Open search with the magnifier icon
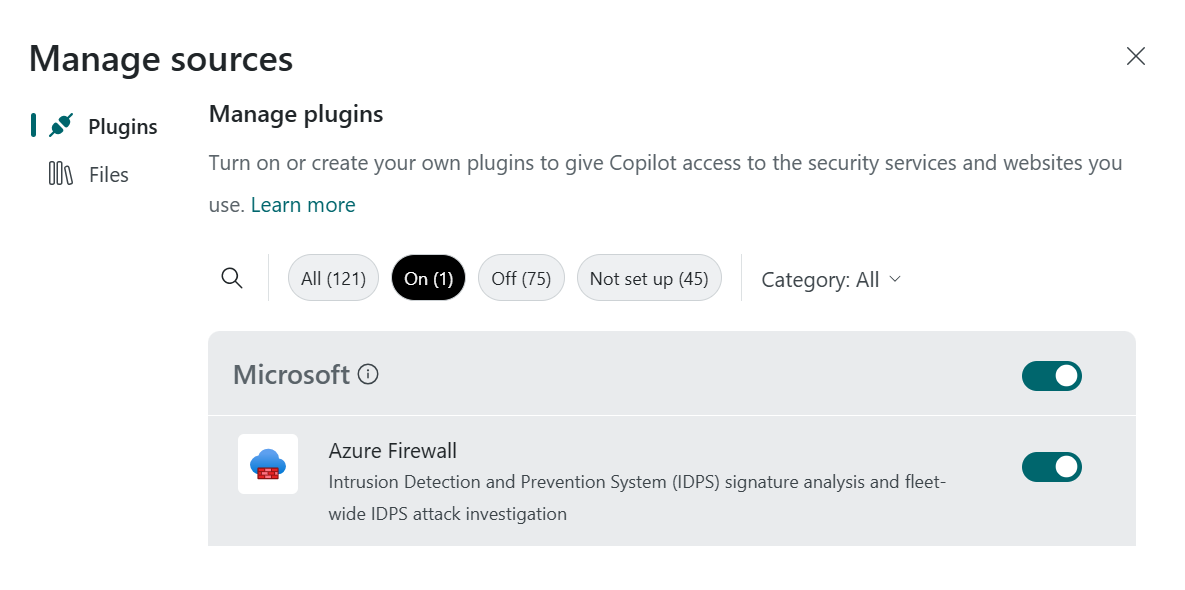Image resolution: width=1185 pixels, height=590 pixels. point(231,278)
